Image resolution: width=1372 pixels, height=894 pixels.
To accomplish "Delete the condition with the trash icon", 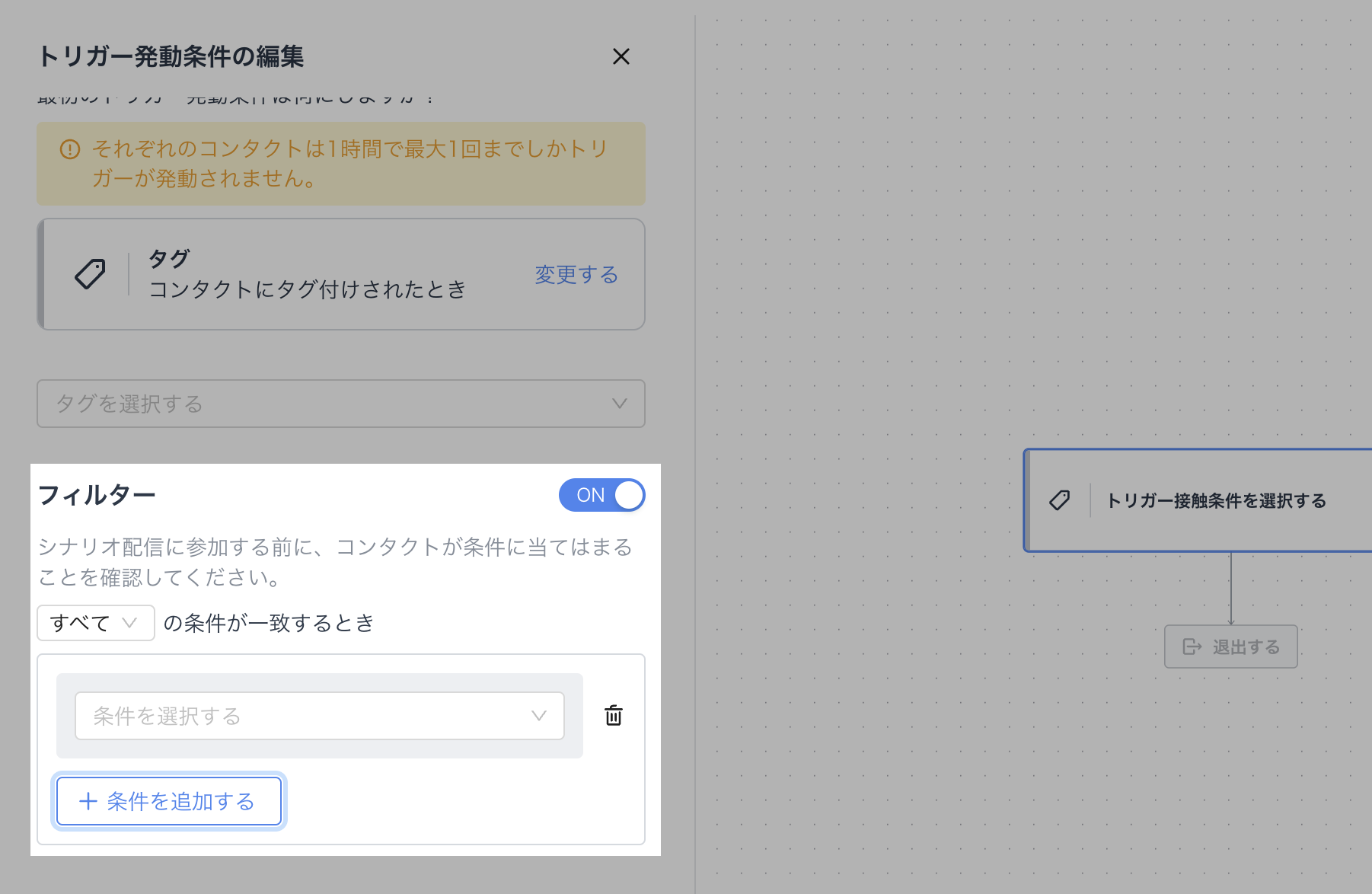I will (614, 716).
